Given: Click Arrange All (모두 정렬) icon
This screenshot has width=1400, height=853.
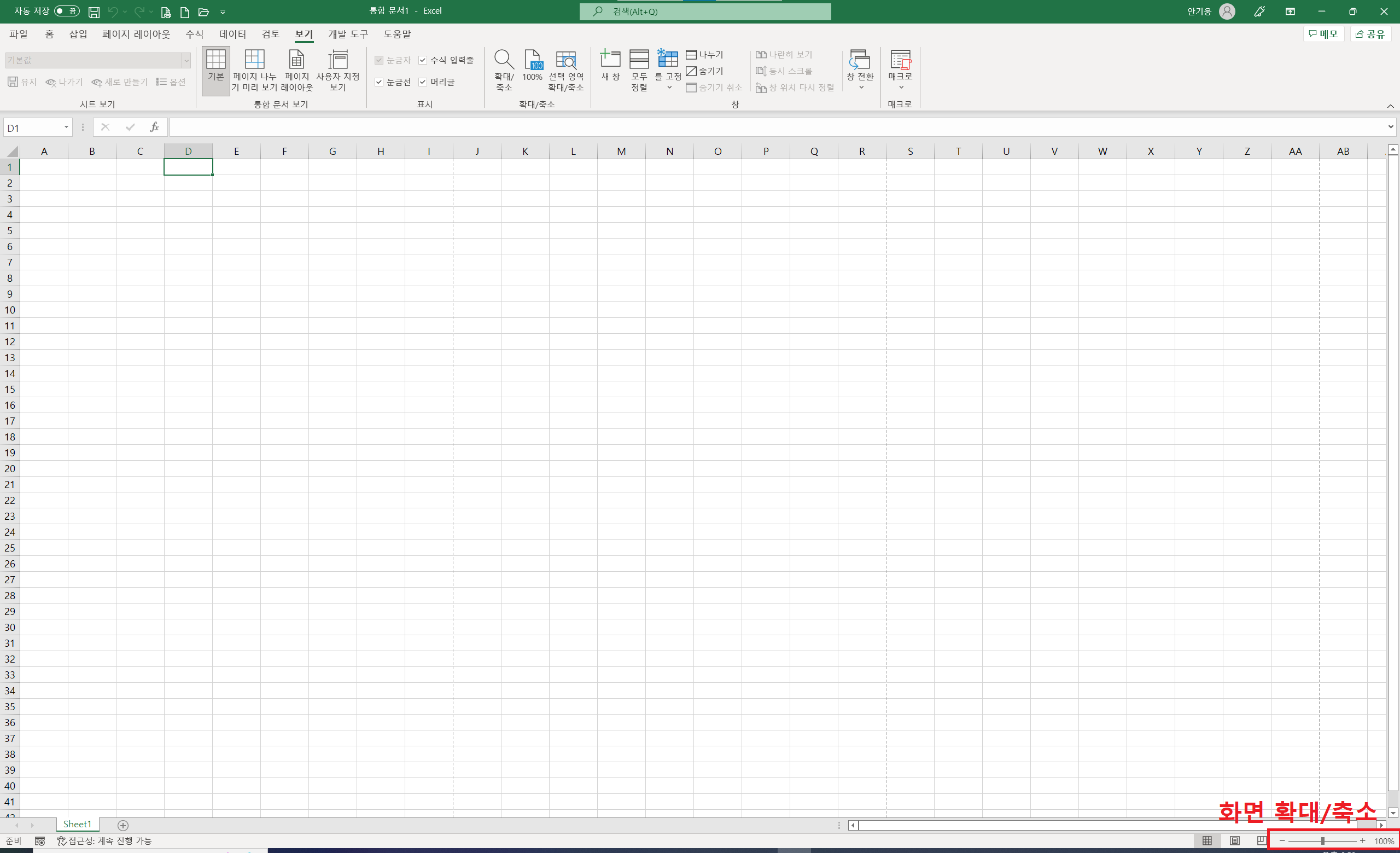Looking at the screenshot, I should (x=639, y=60).
